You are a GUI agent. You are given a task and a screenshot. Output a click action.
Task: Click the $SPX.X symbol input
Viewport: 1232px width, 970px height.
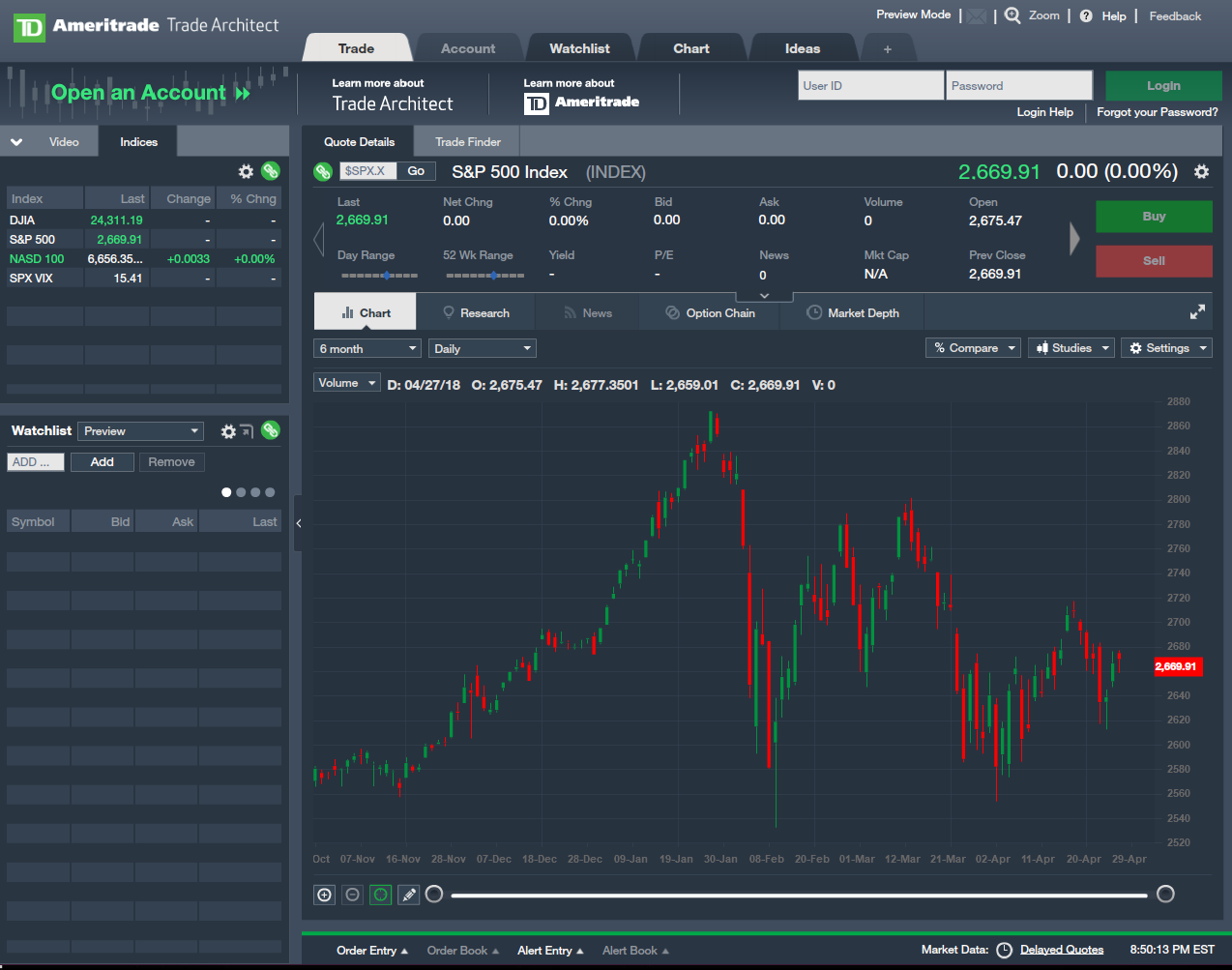coord(367,171)
